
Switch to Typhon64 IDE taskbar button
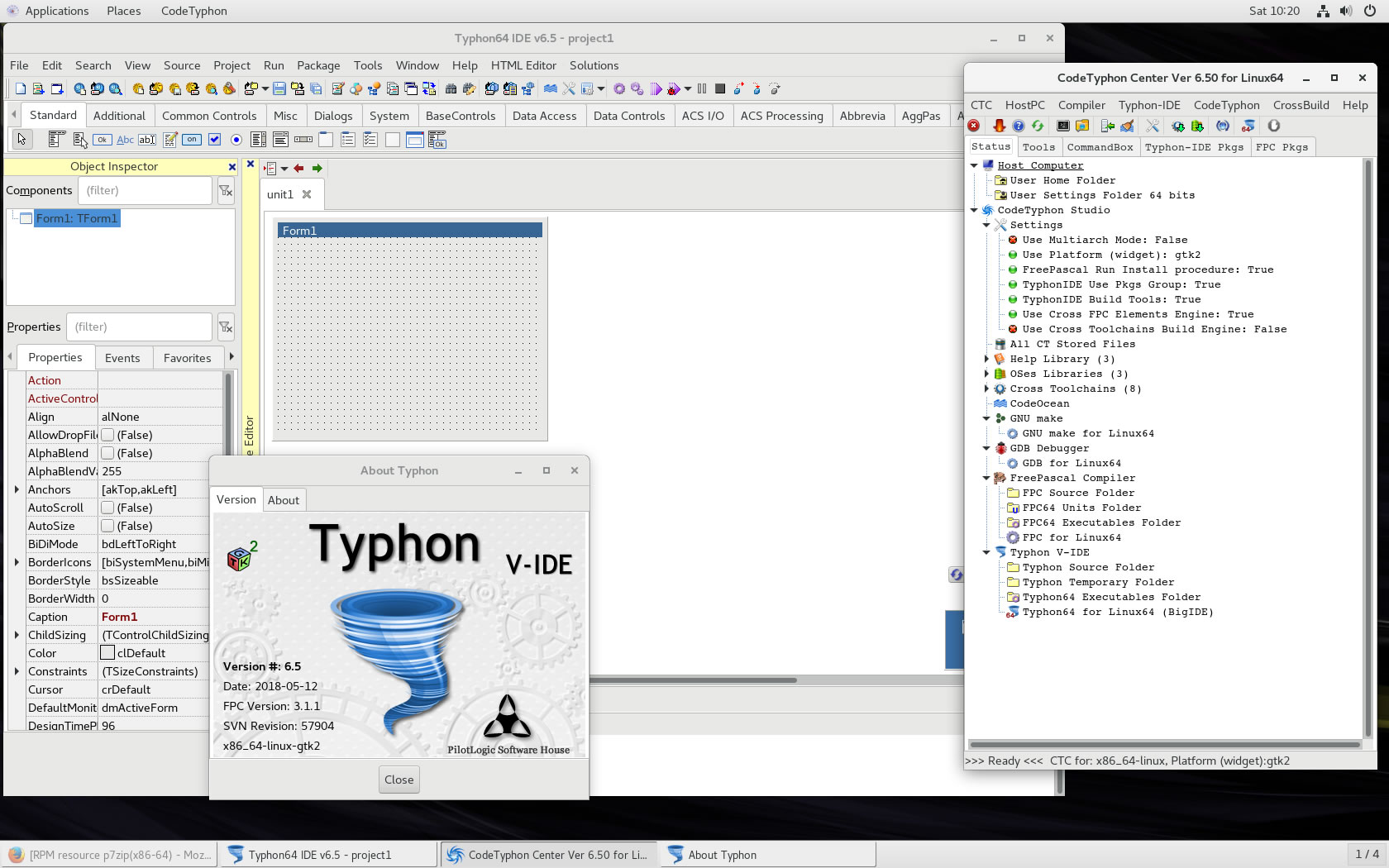click(327, 855)
